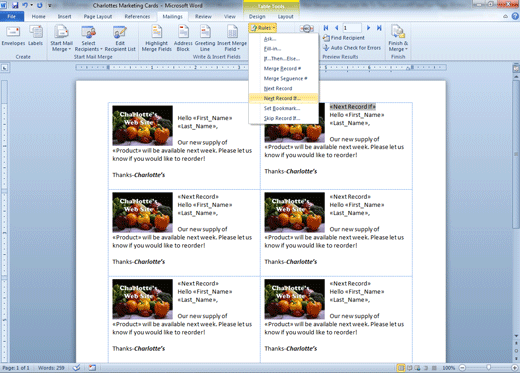Image resolution: width=520 pixels, height=373 pixels.
Task: Switch to Full Screen Reading view
Action: coord(410,368)
